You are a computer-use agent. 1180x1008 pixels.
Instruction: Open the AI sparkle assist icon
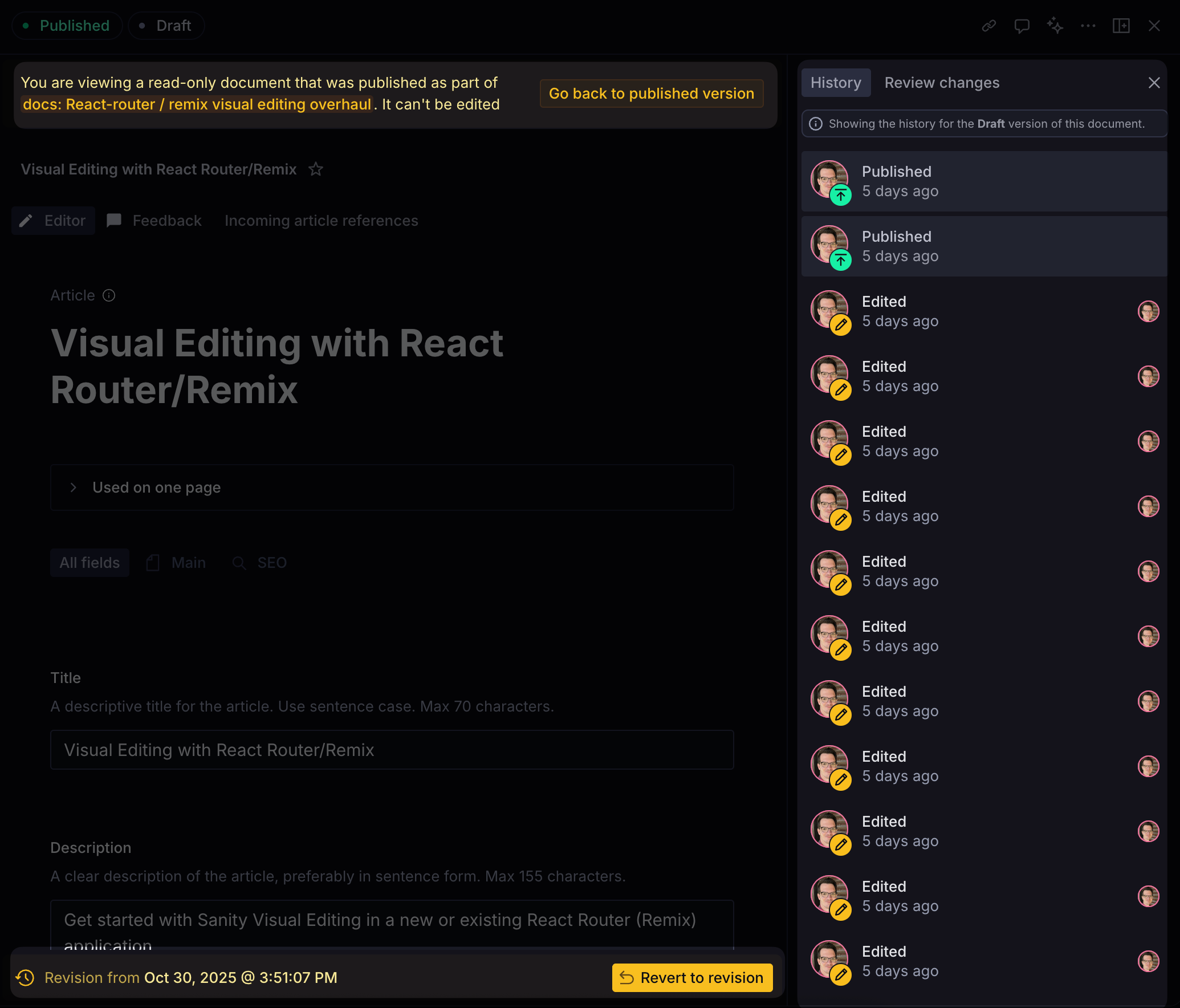[1055, 26]
